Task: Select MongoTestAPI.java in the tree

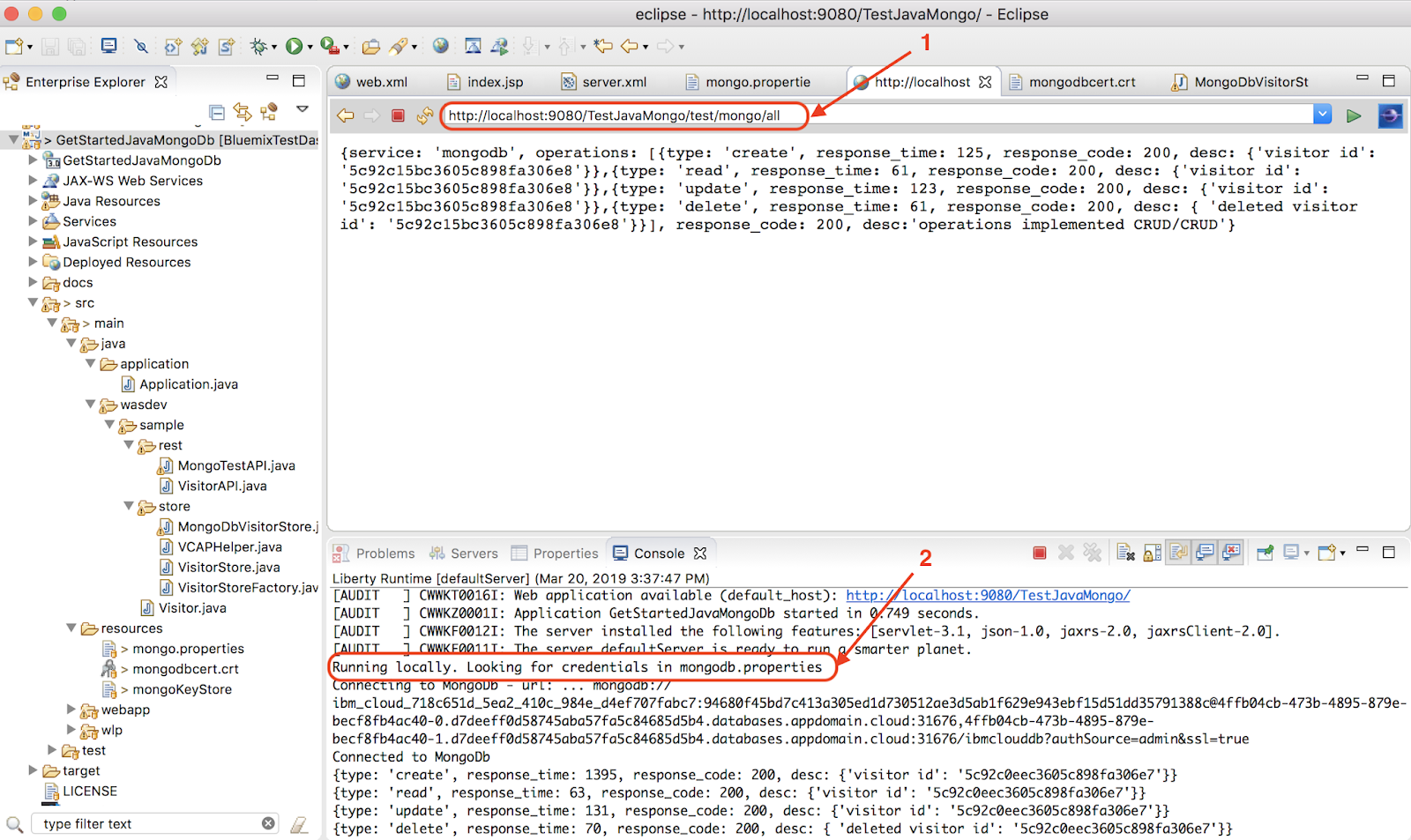Action: [x=236, y=465]
